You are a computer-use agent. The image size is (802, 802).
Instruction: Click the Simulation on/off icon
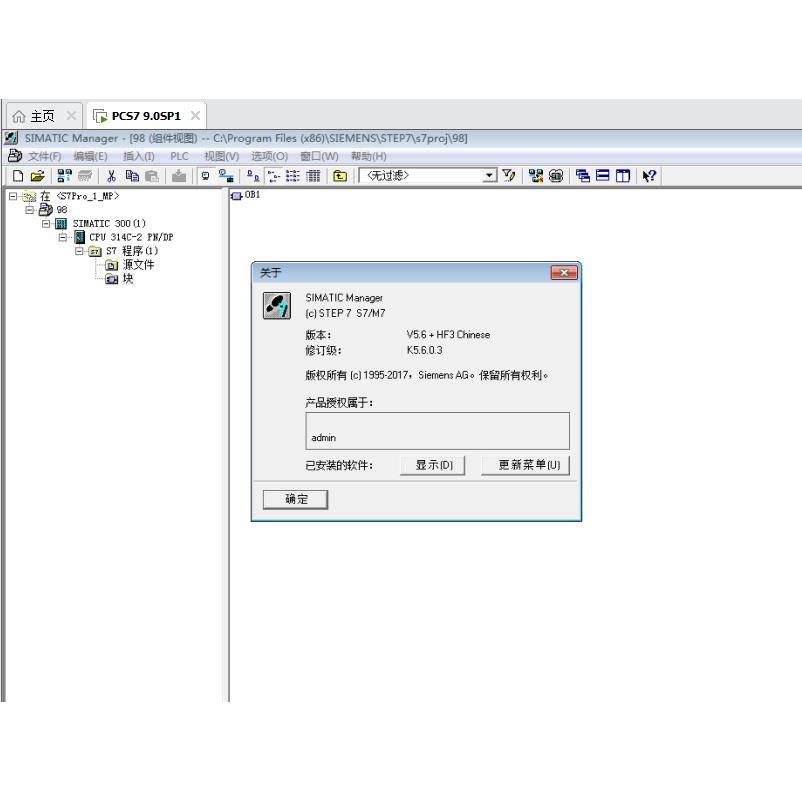[556, 176]
